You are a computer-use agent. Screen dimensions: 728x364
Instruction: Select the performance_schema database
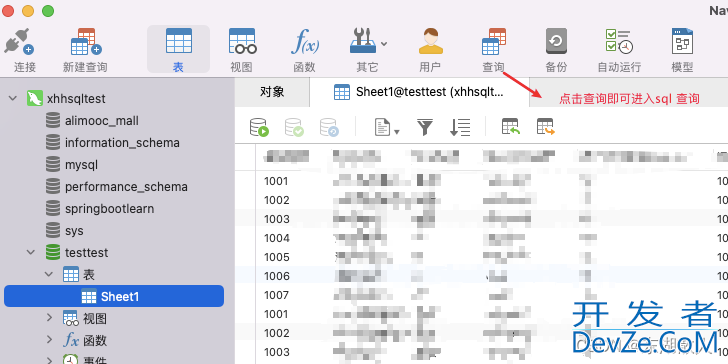(126, 187)
